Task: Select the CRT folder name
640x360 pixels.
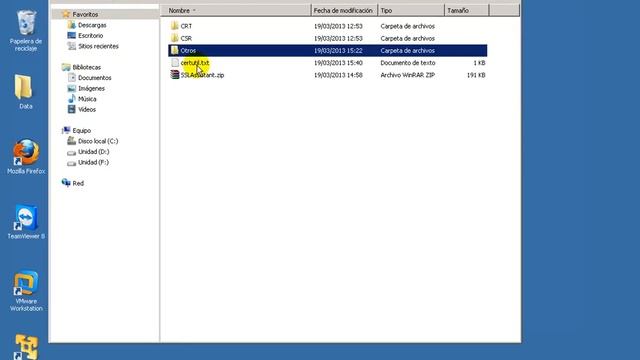Action: 186,26
